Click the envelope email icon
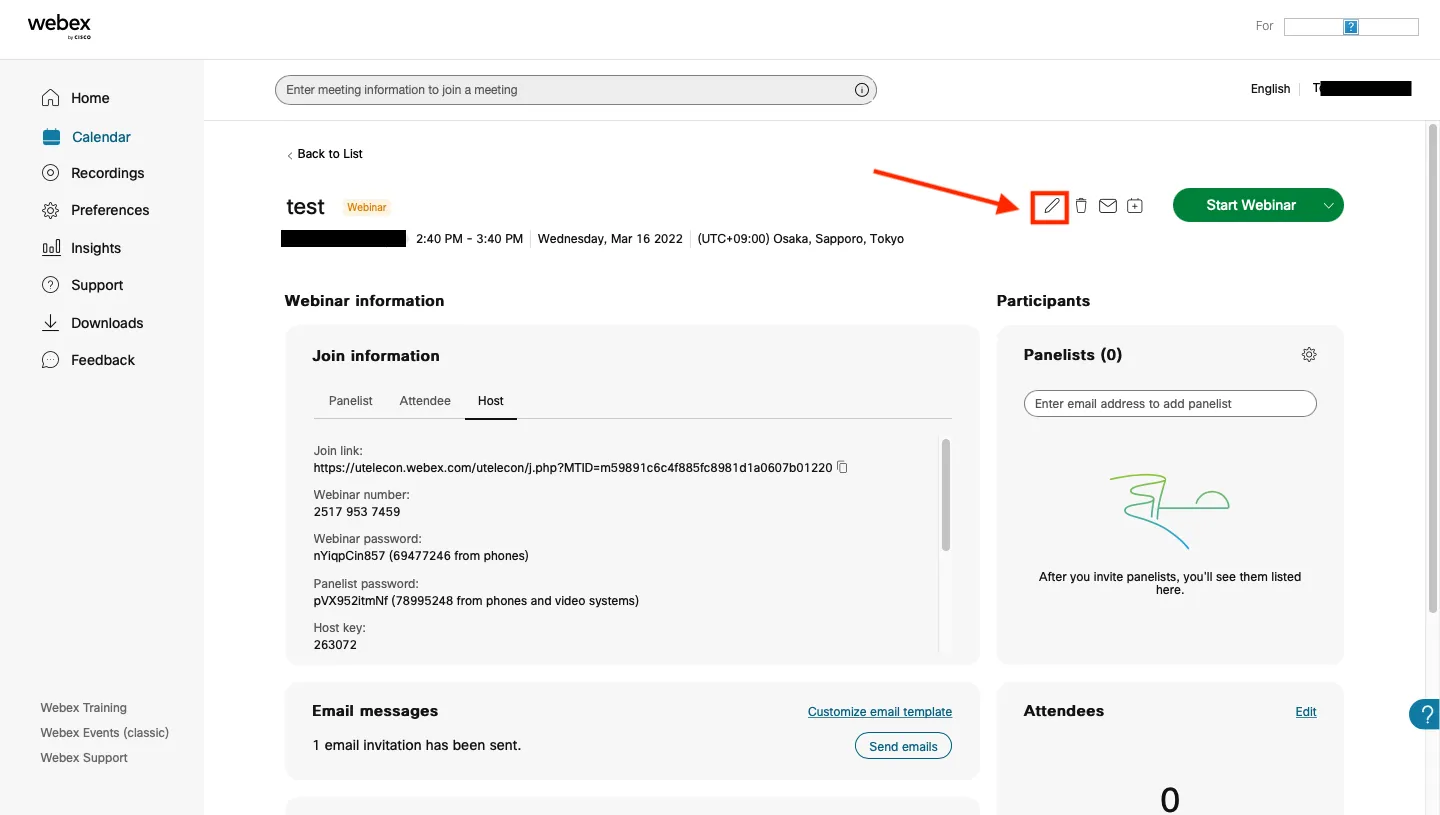 [x=1107, y=206]
